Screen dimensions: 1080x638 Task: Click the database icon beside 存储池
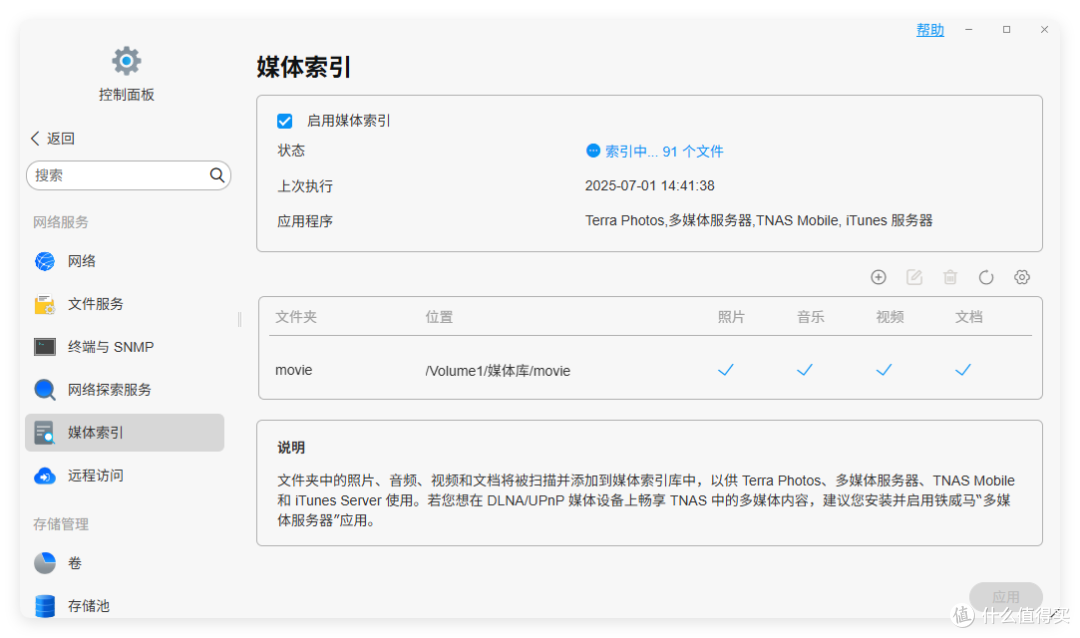coord(45,606)
